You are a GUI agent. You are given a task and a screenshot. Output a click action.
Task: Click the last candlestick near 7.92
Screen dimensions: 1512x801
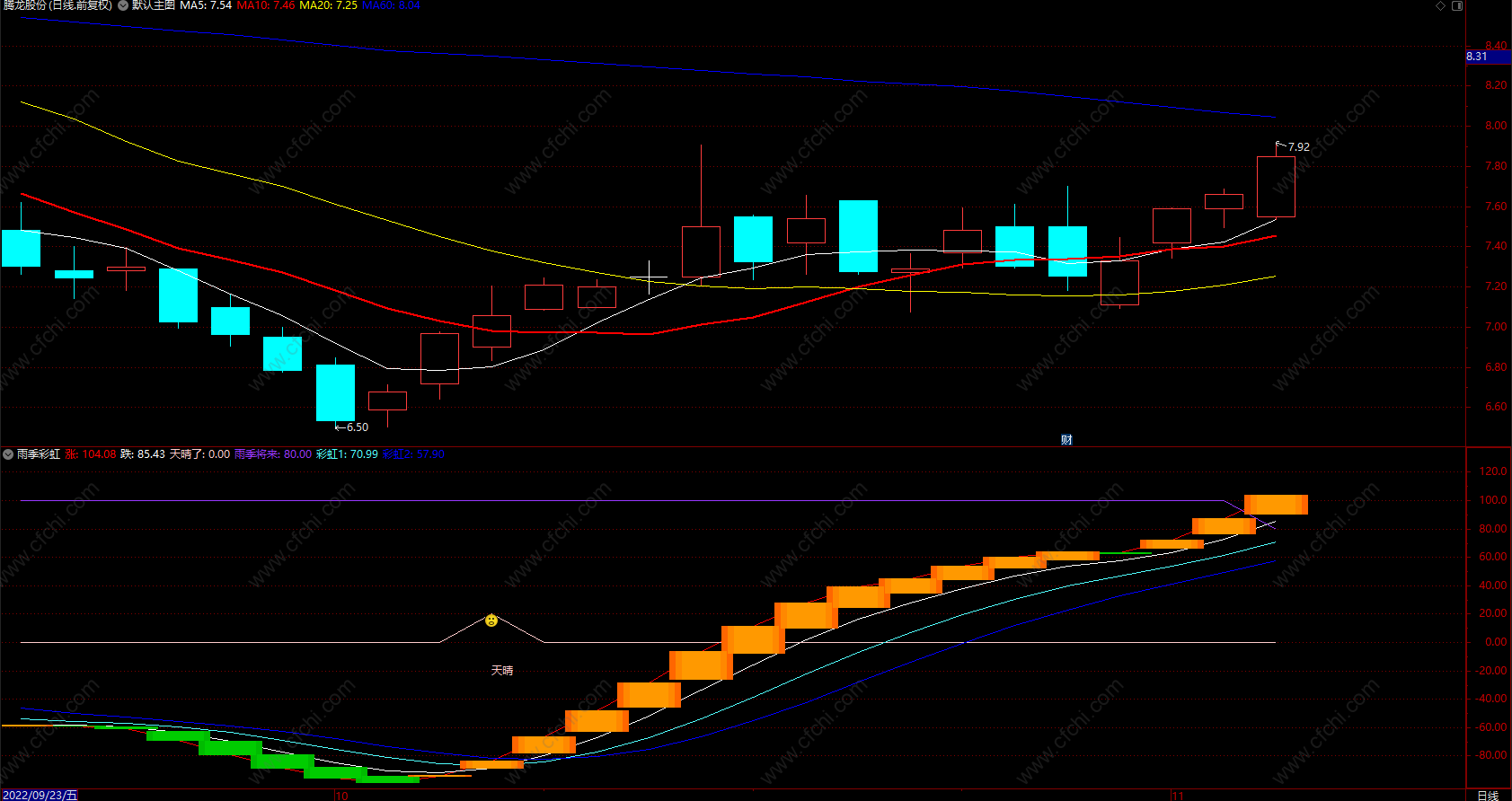coord(1276,187)
